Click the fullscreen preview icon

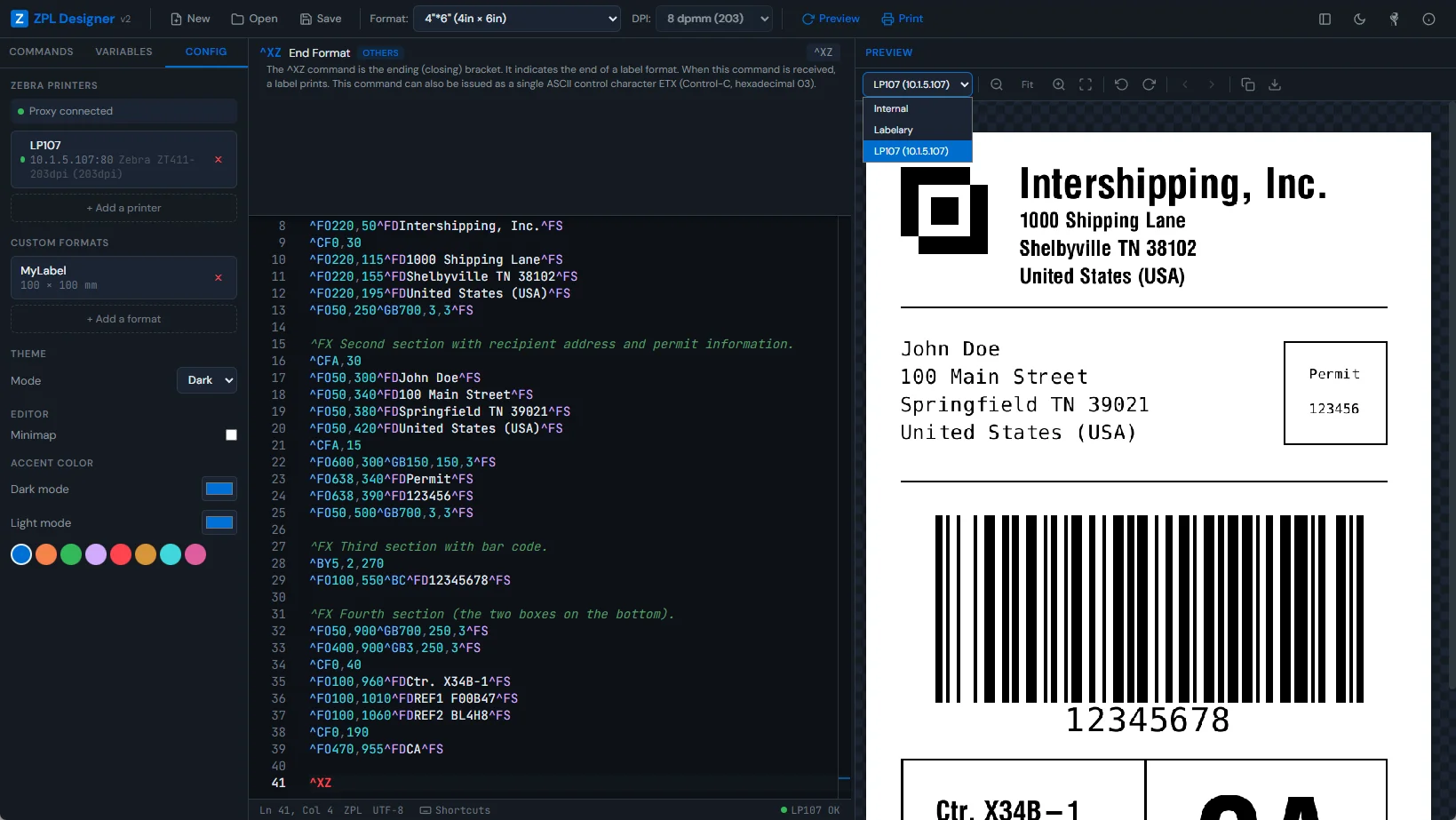[x=1086, y=84]
